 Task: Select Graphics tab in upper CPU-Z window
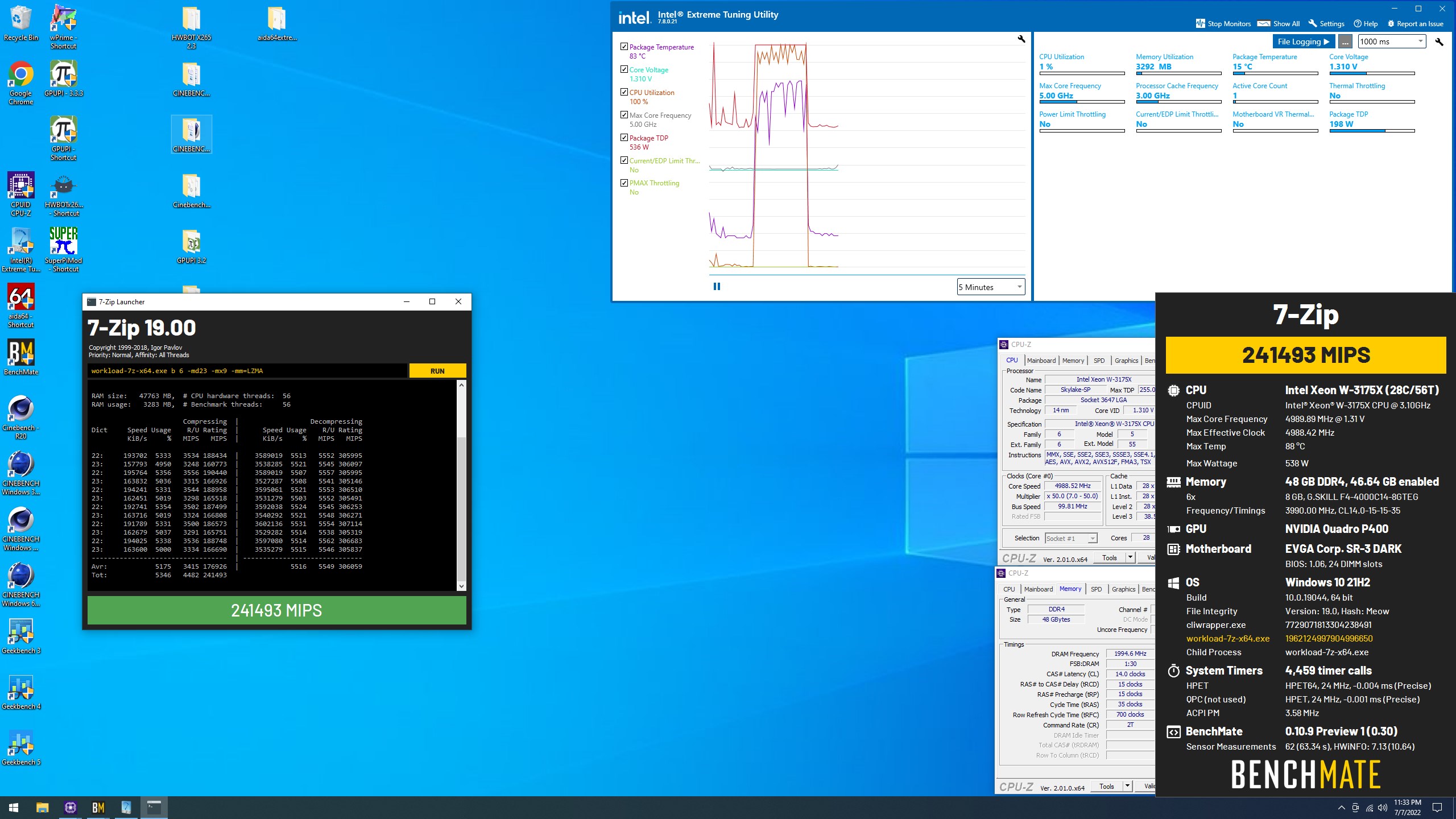click(1126, 361)
